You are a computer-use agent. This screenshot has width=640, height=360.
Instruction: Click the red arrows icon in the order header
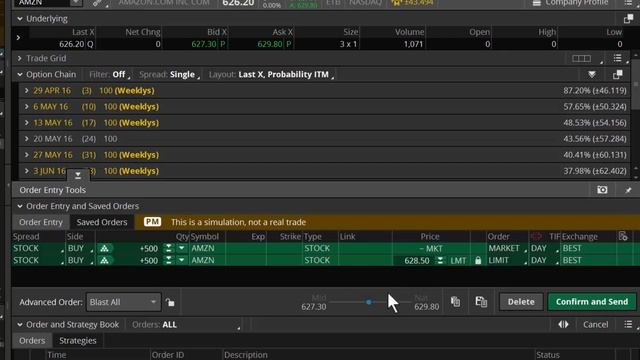[536, 236]
